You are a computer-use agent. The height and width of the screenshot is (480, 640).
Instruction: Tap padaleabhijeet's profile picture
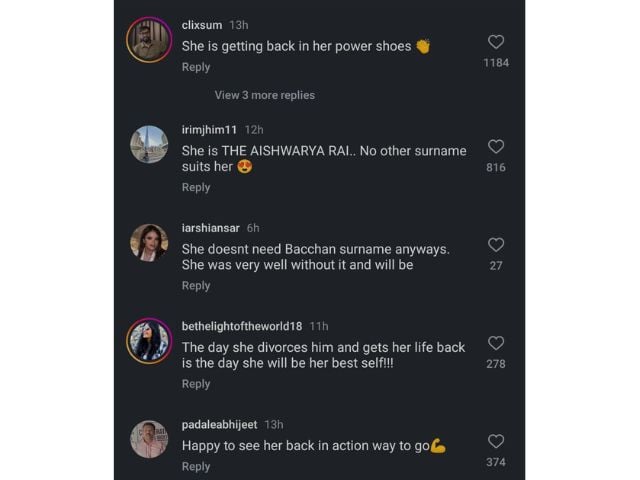149,439
